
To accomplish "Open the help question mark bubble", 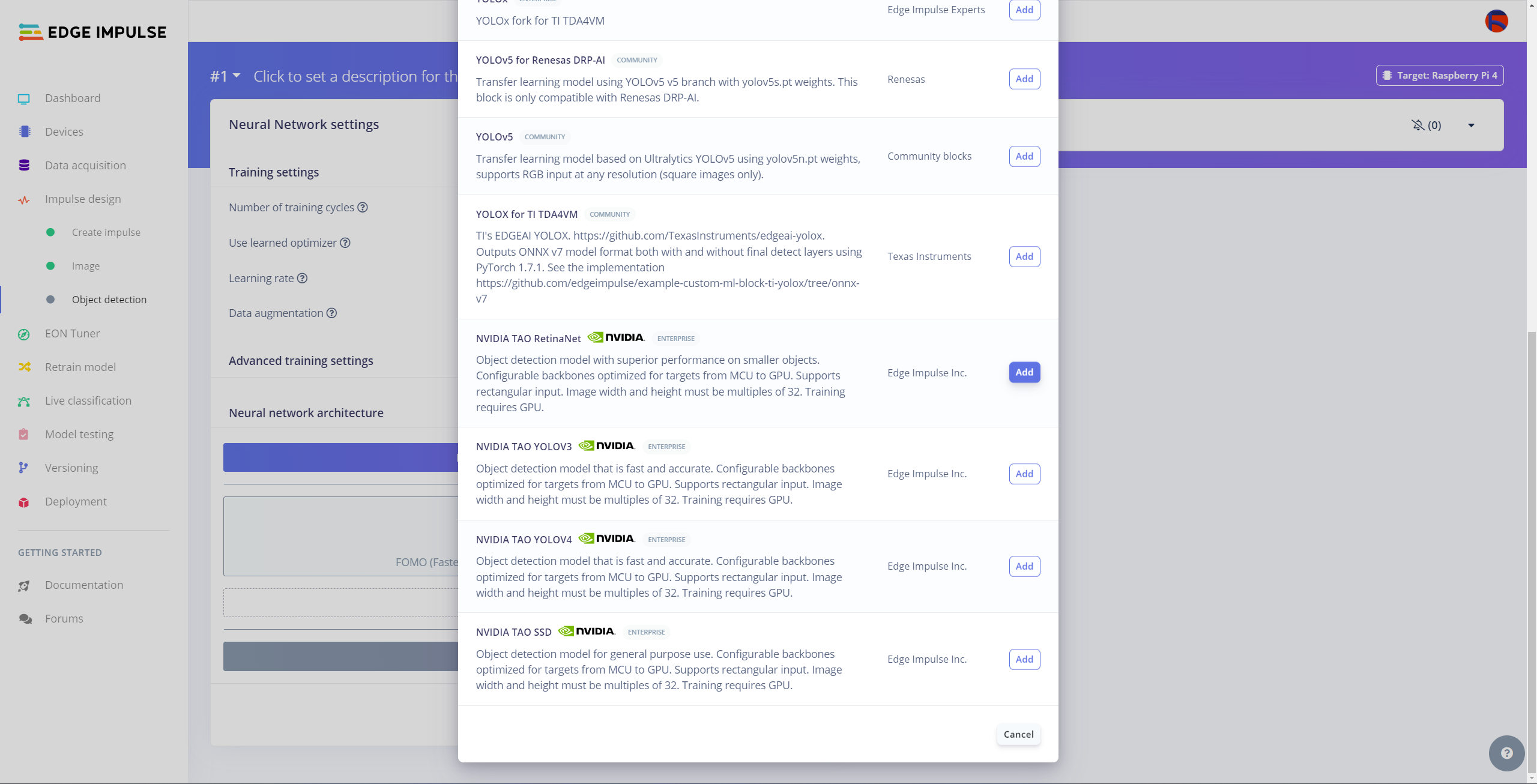I will pos(1506,753).
